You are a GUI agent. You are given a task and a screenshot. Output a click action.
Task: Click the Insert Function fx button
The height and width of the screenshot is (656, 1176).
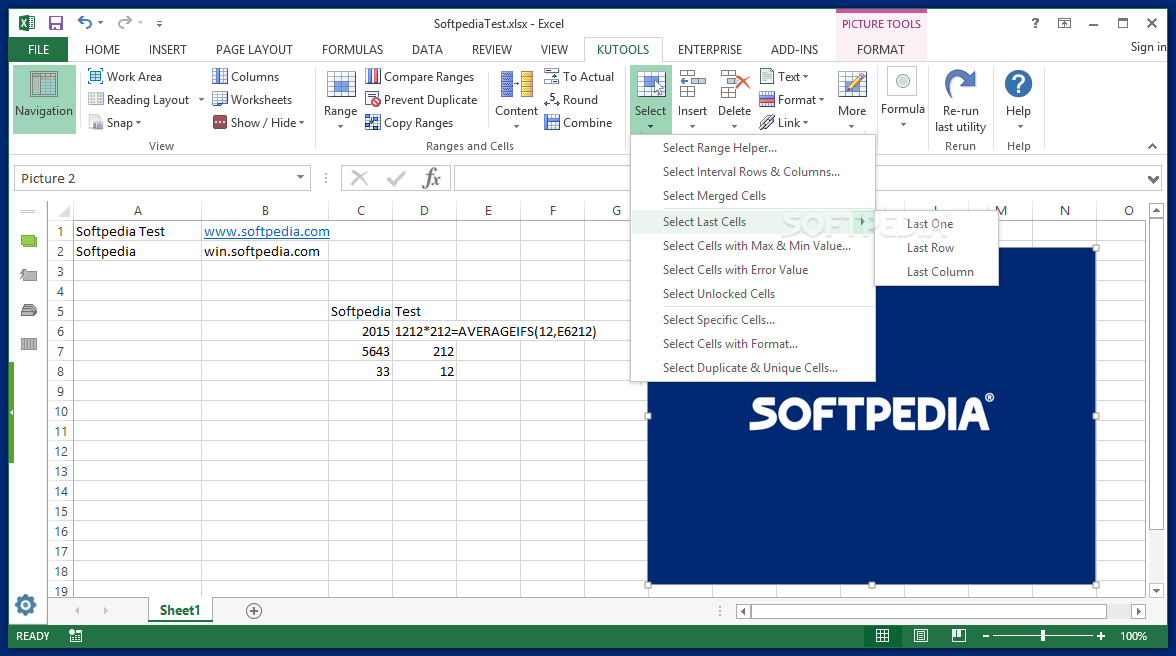pyautogui.click(x=432, y=178)
